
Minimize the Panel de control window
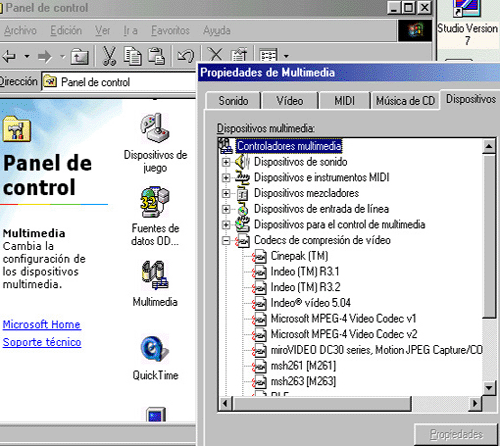tap(394, 7)
